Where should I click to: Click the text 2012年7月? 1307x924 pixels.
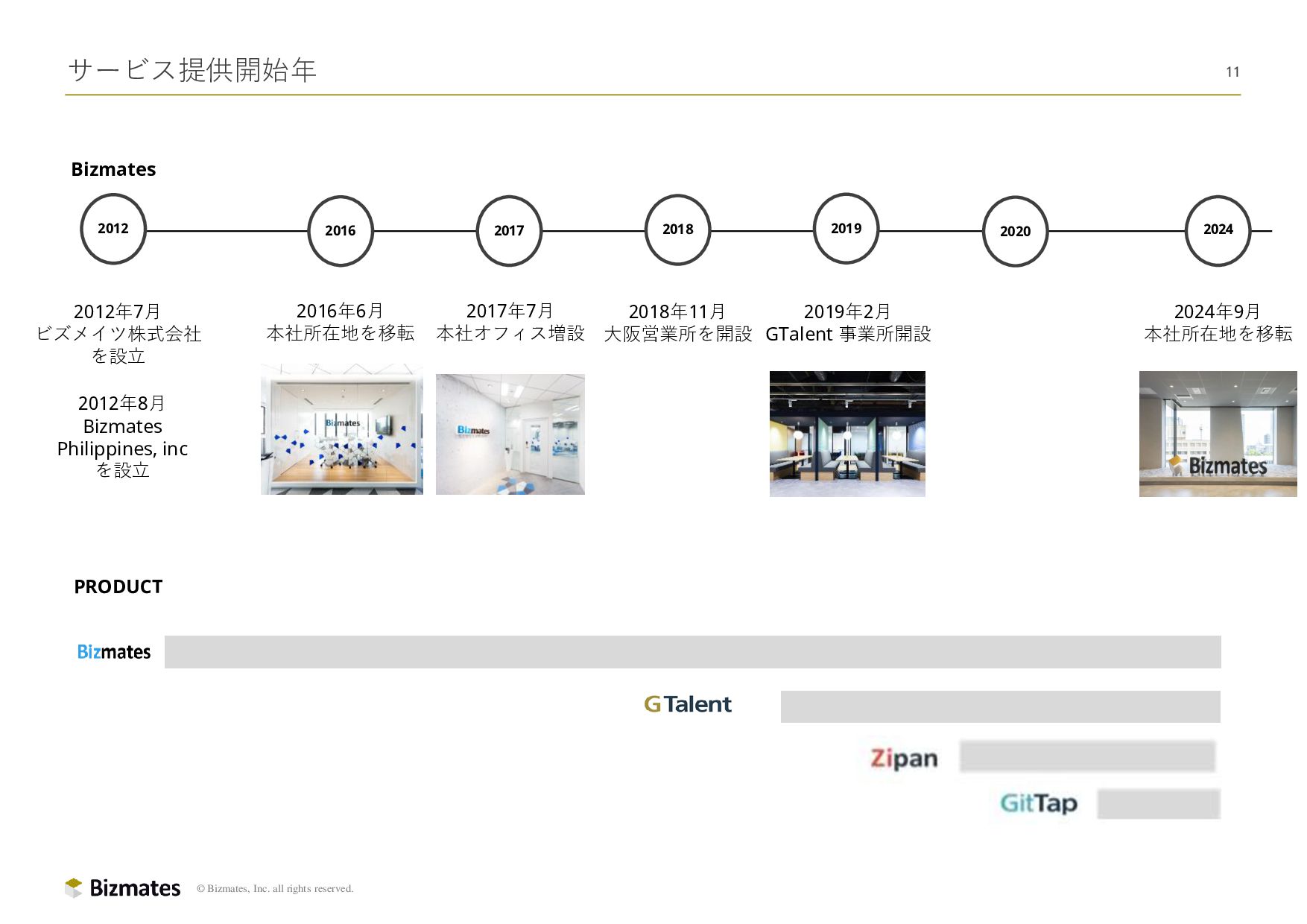[118, 311]
